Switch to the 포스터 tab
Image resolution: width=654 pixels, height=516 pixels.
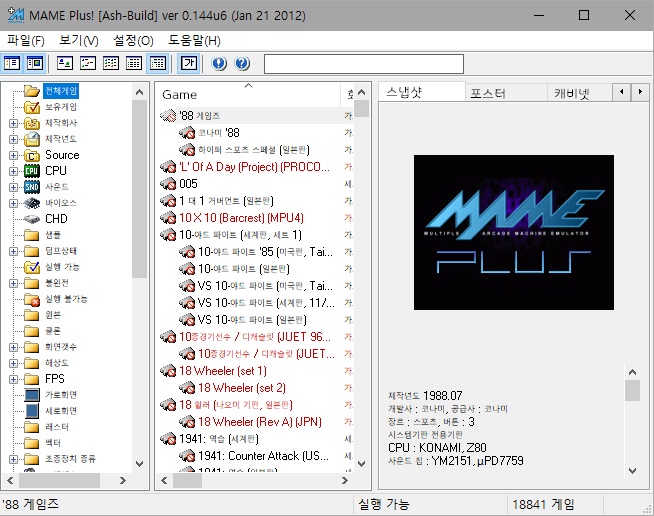pos(506,93)
